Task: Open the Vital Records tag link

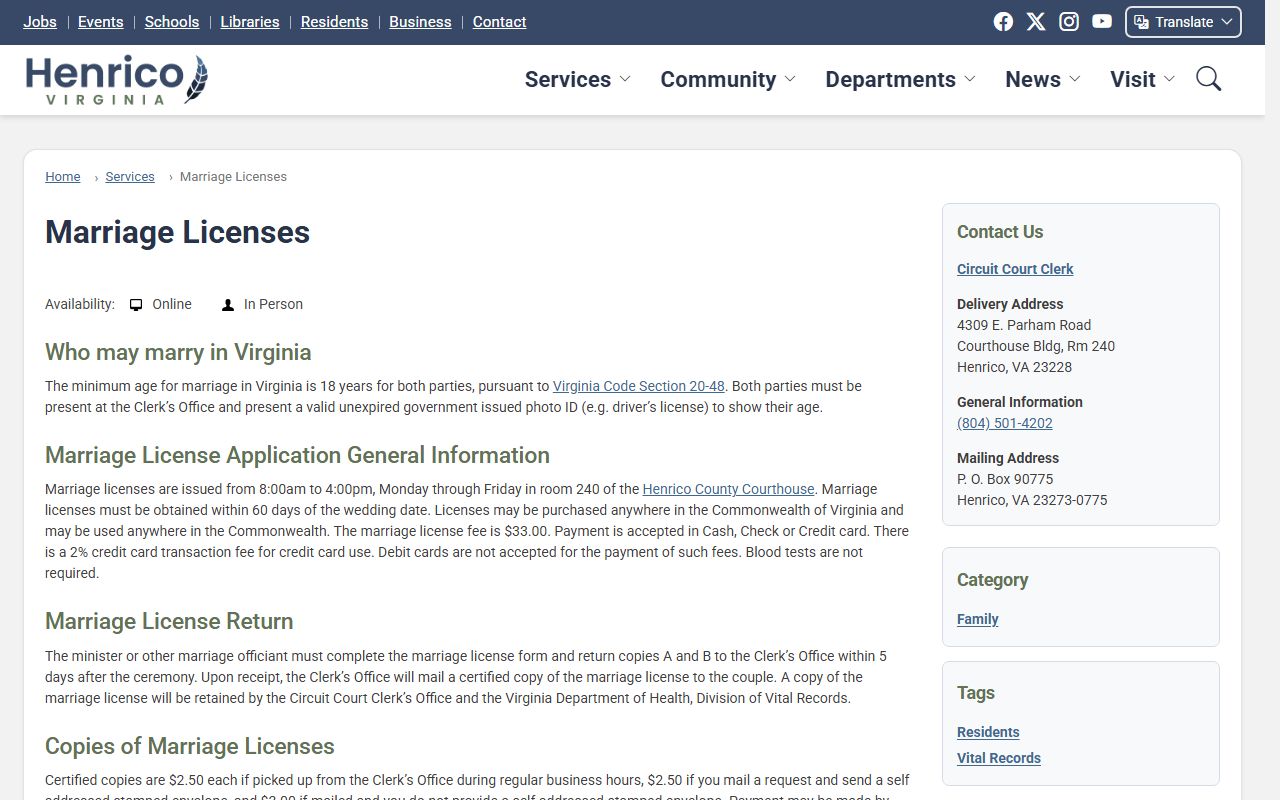Action: 999,758
